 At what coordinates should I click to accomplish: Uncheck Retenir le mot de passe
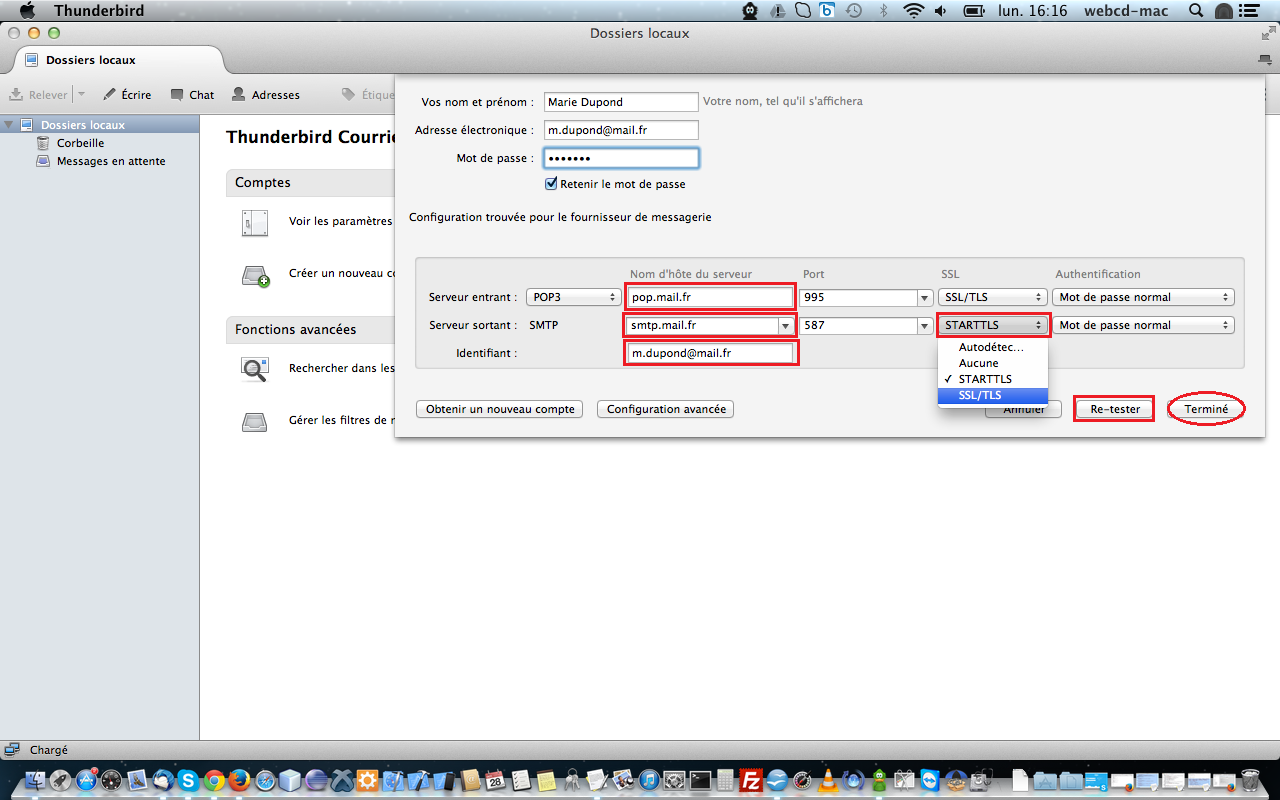point(551,184)
